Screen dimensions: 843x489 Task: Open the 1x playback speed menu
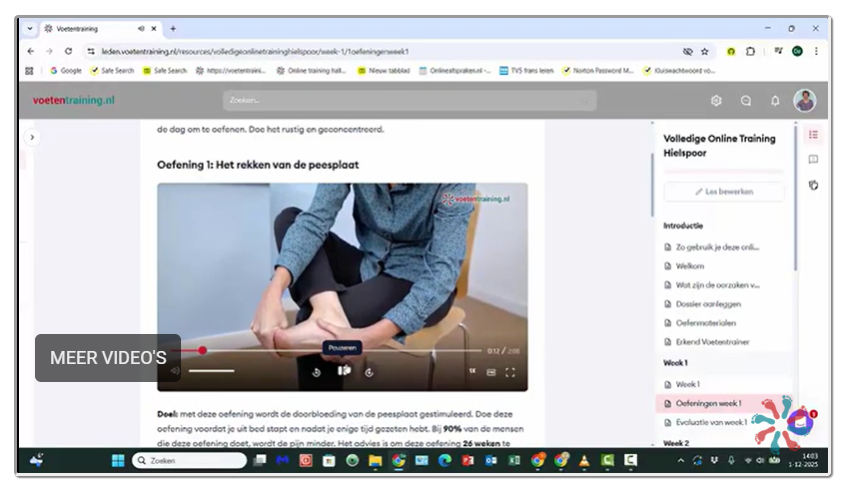[472, 372]
